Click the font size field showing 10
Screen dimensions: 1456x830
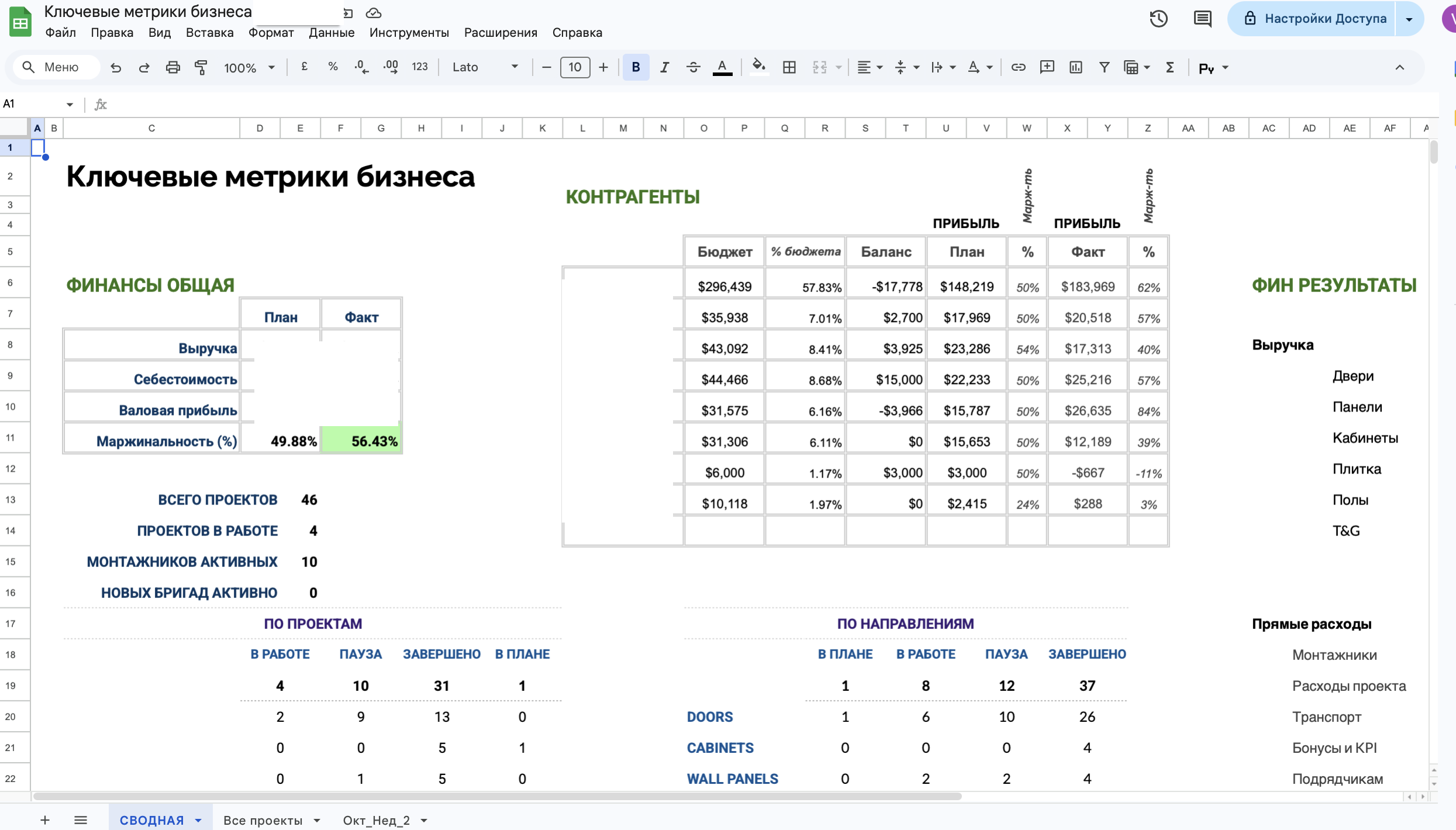coord(575,67)
